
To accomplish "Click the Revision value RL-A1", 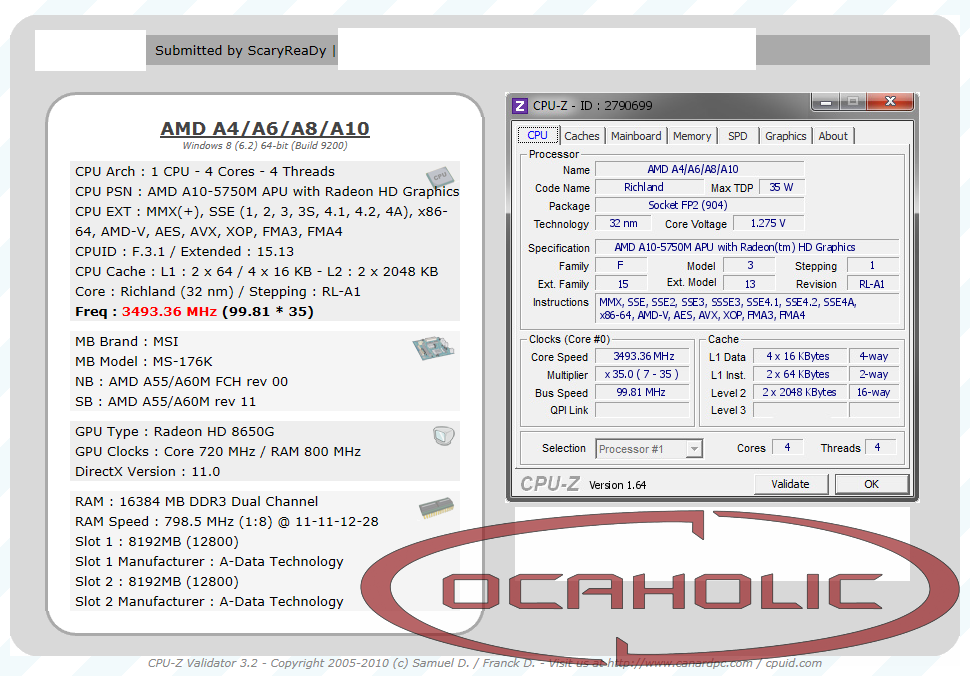I will (x=872, y=284).
